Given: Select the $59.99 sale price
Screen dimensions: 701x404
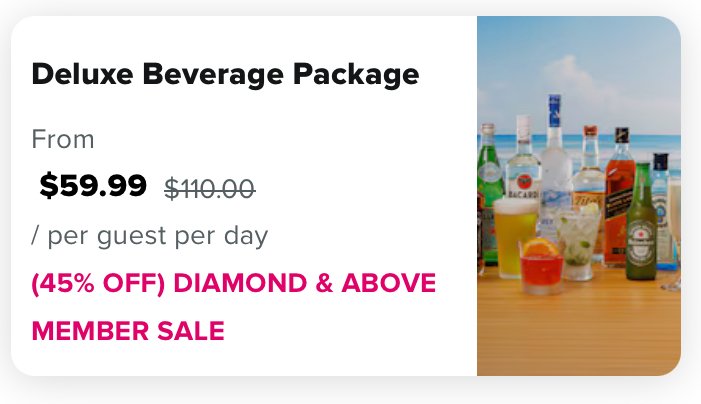Looking at the screenshot, I should (x=93, y=185).
